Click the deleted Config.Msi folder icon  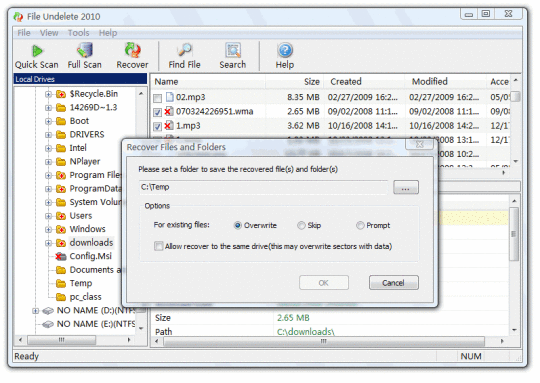click(61, 257)
